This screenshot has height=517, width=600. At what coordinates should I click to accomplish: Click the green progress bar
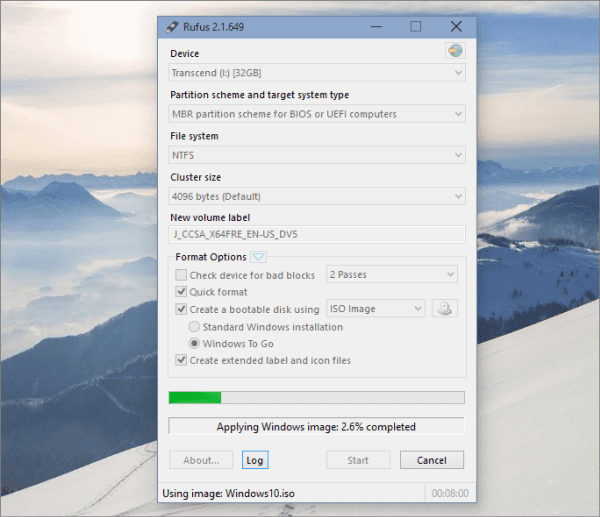tap(317, 398)
